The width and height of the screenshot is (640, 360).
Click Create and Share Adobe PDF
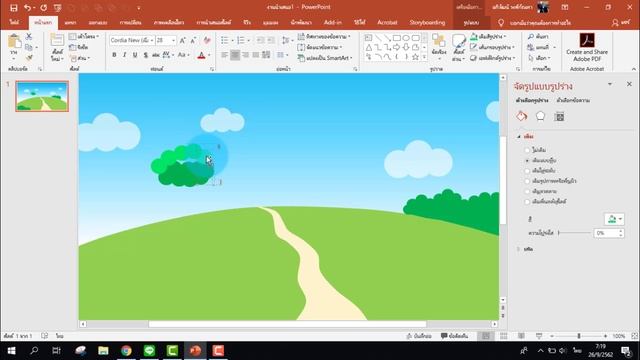point(587,47)
